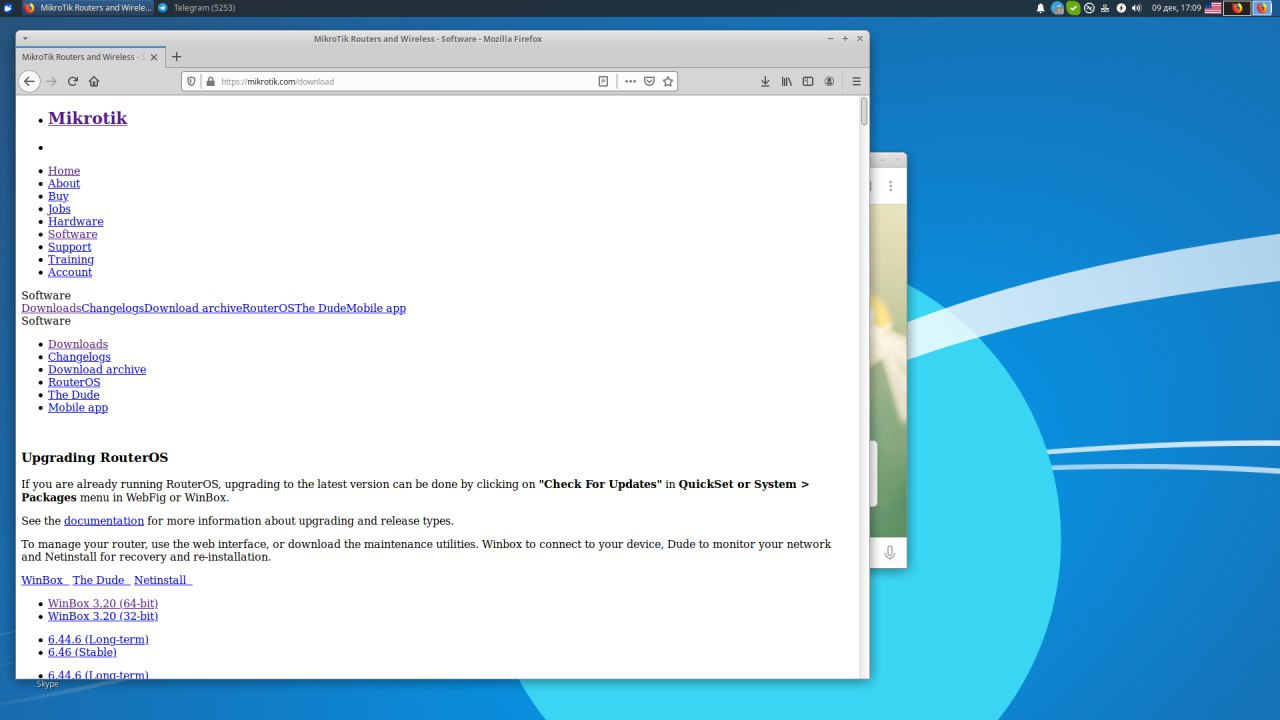Open The Dude in bulleted Software list
Viewport: 1280px width, 720px height.
74,395
